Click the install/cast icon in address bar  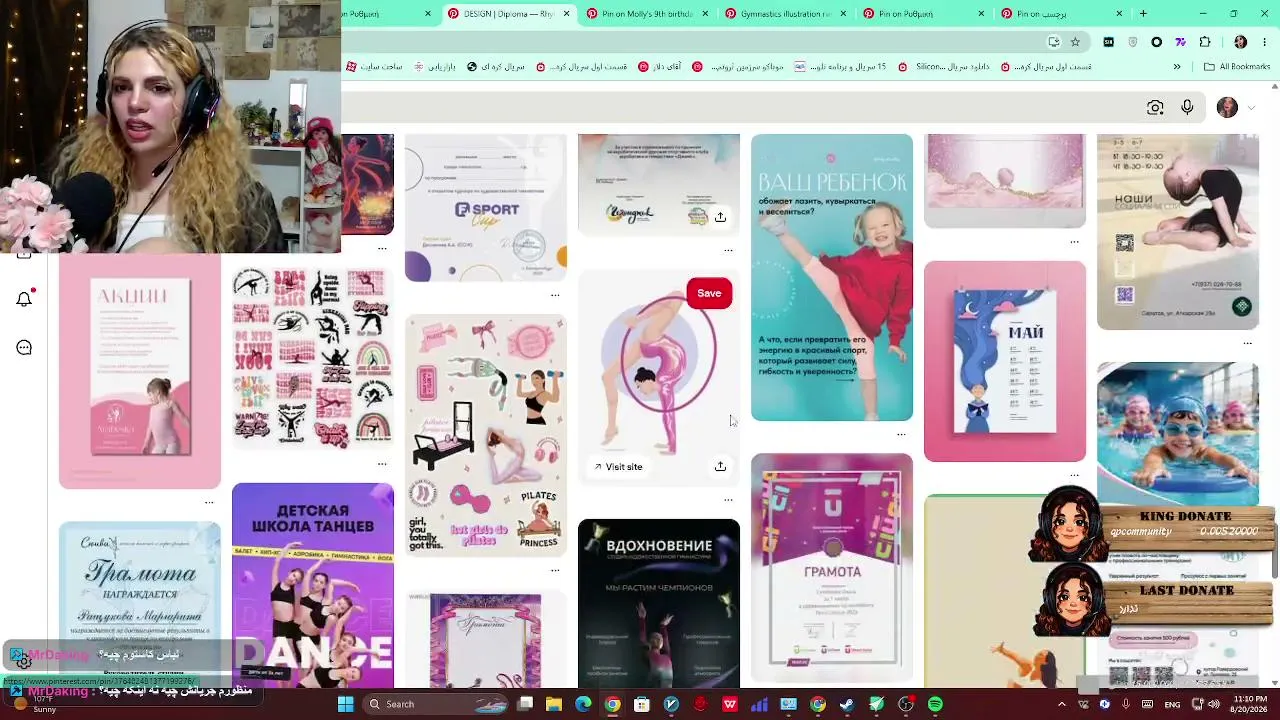pos(1053,42)
